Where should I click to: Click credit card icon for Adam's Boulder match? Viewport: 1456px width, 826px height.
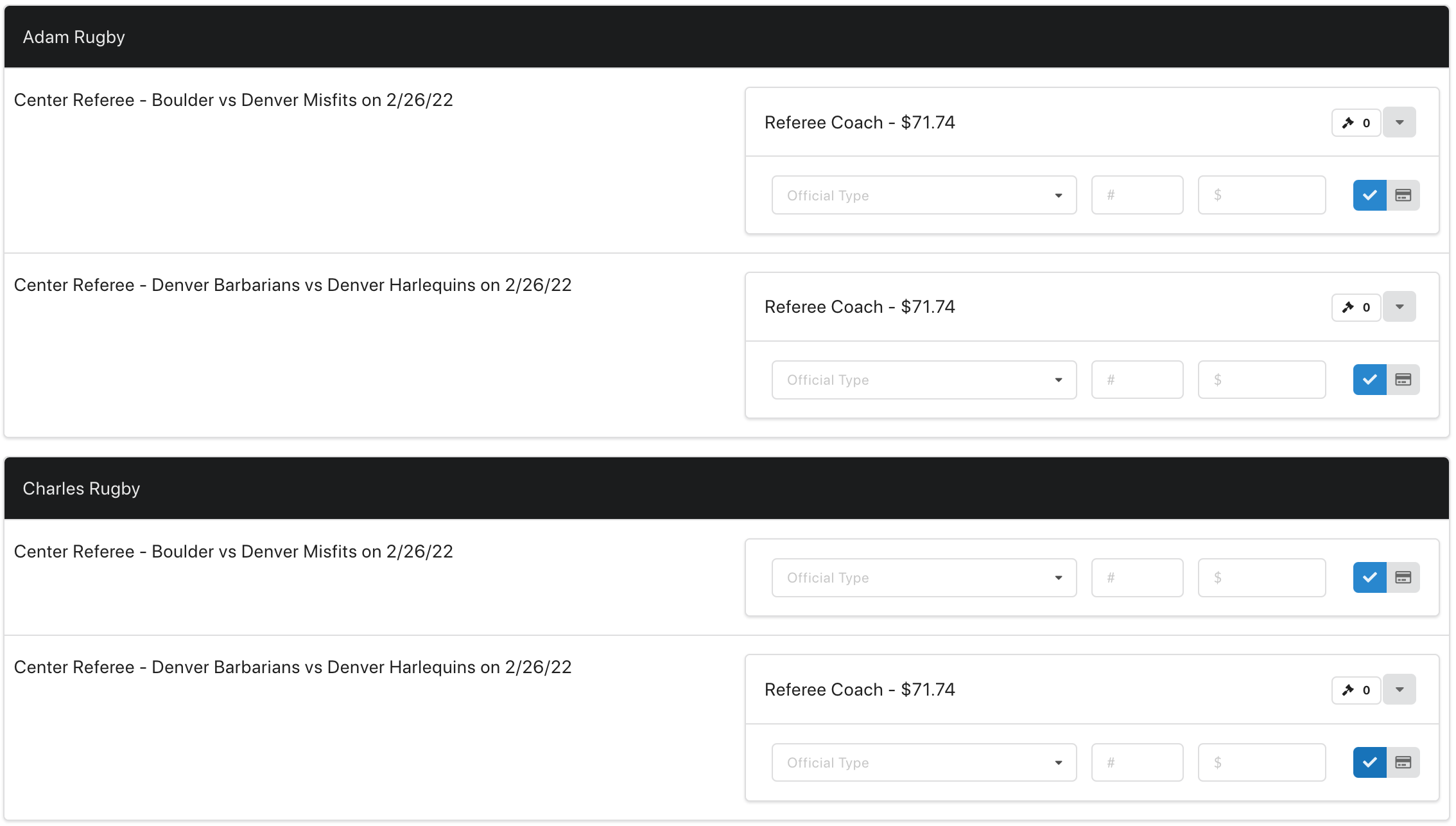tap(1403, 195)
